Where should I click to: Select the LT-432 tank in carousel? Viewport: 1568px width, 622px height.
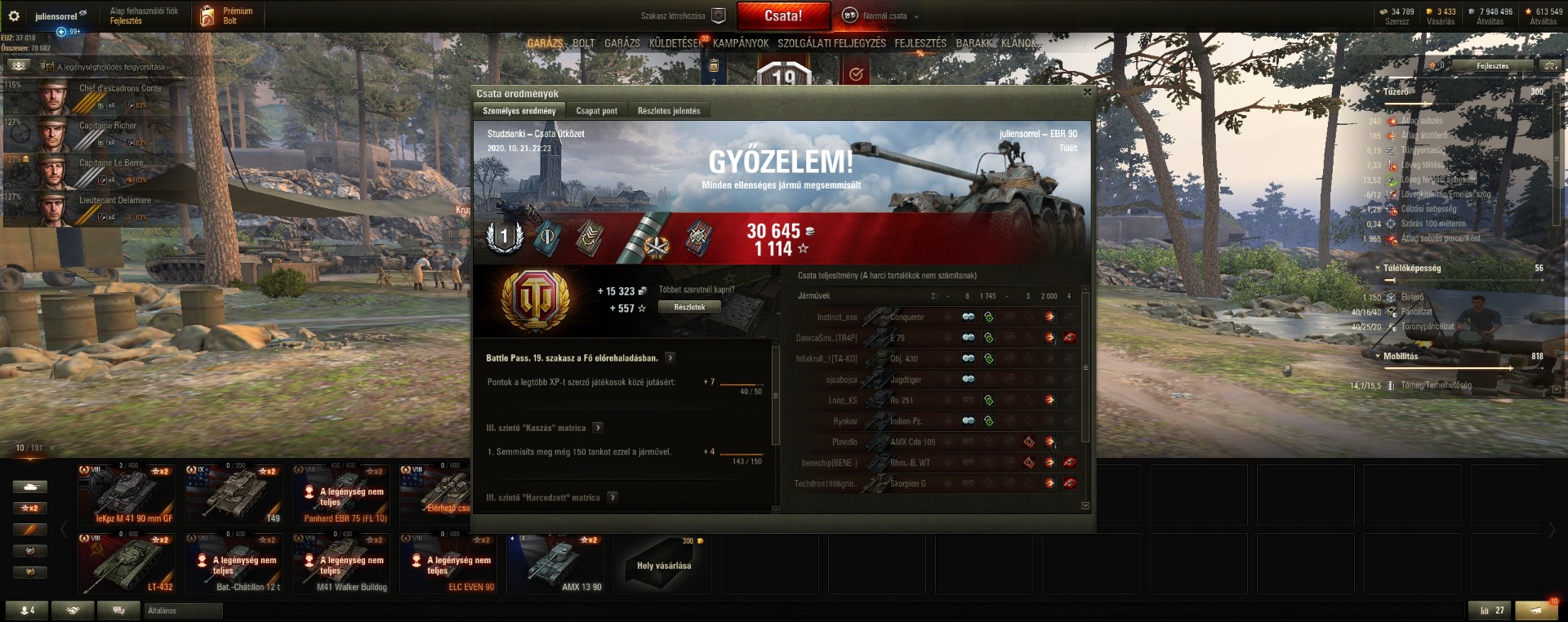(126, 563)
